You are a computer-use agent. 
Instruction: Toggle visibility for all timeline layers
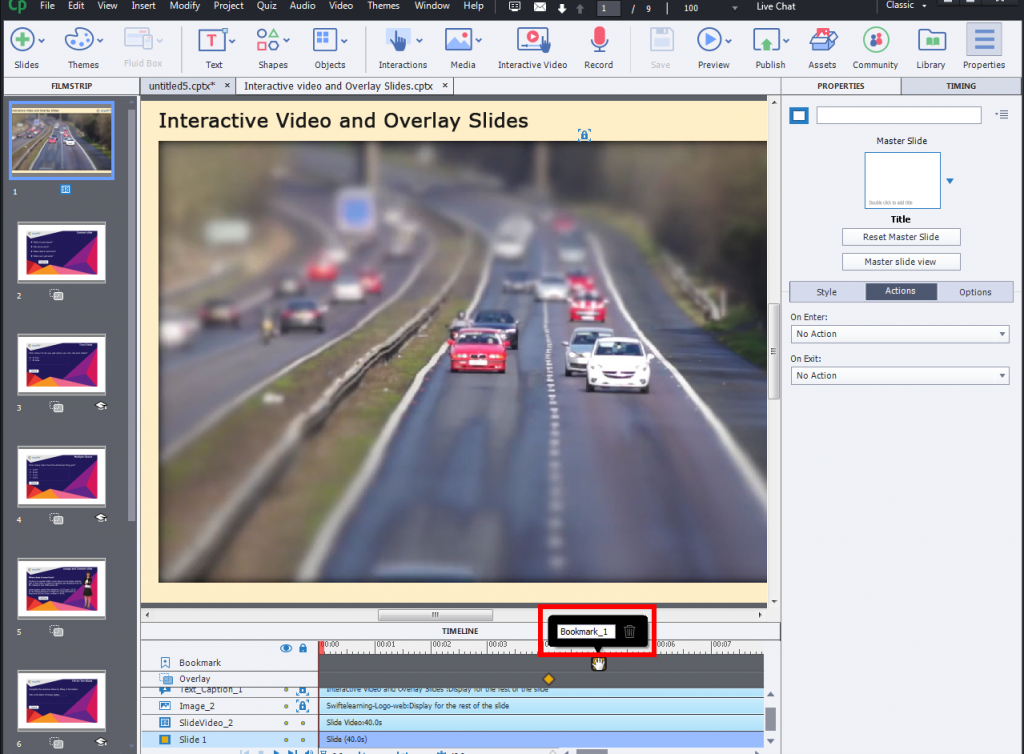(x=286, y=648)
